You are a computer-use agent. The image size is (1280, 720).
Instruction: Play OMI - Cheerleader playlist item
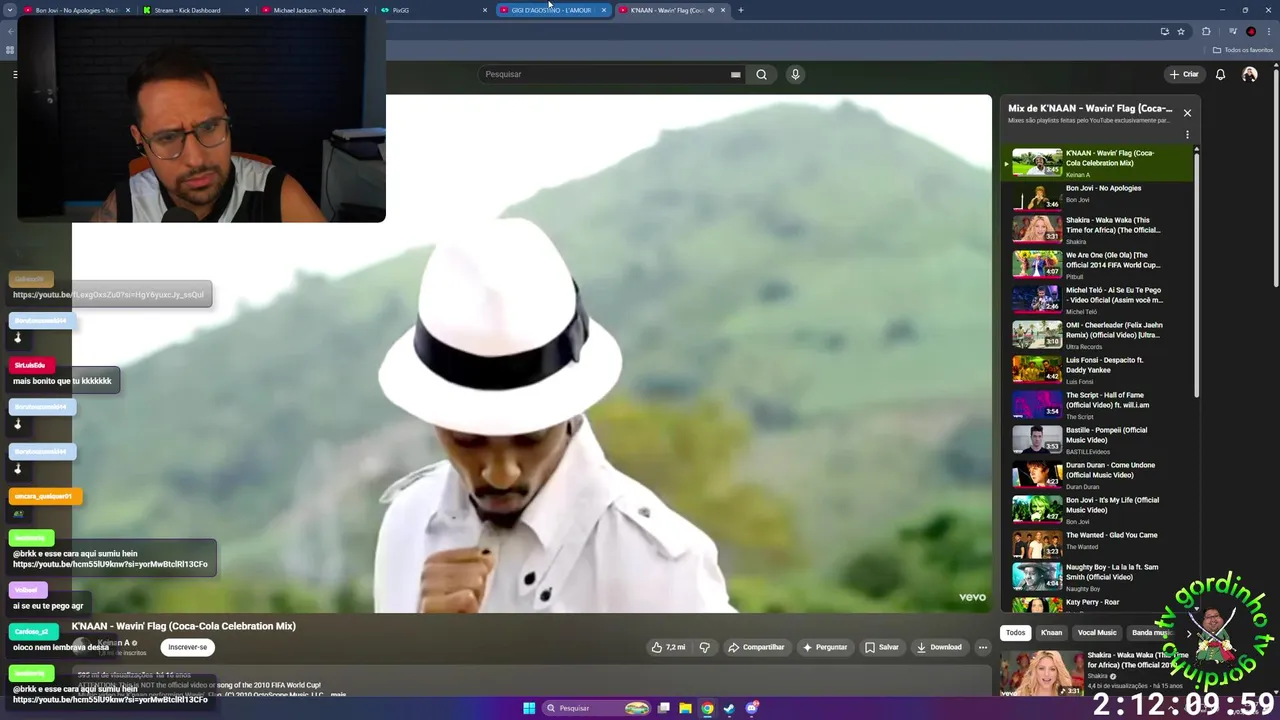coord(1095,335)
